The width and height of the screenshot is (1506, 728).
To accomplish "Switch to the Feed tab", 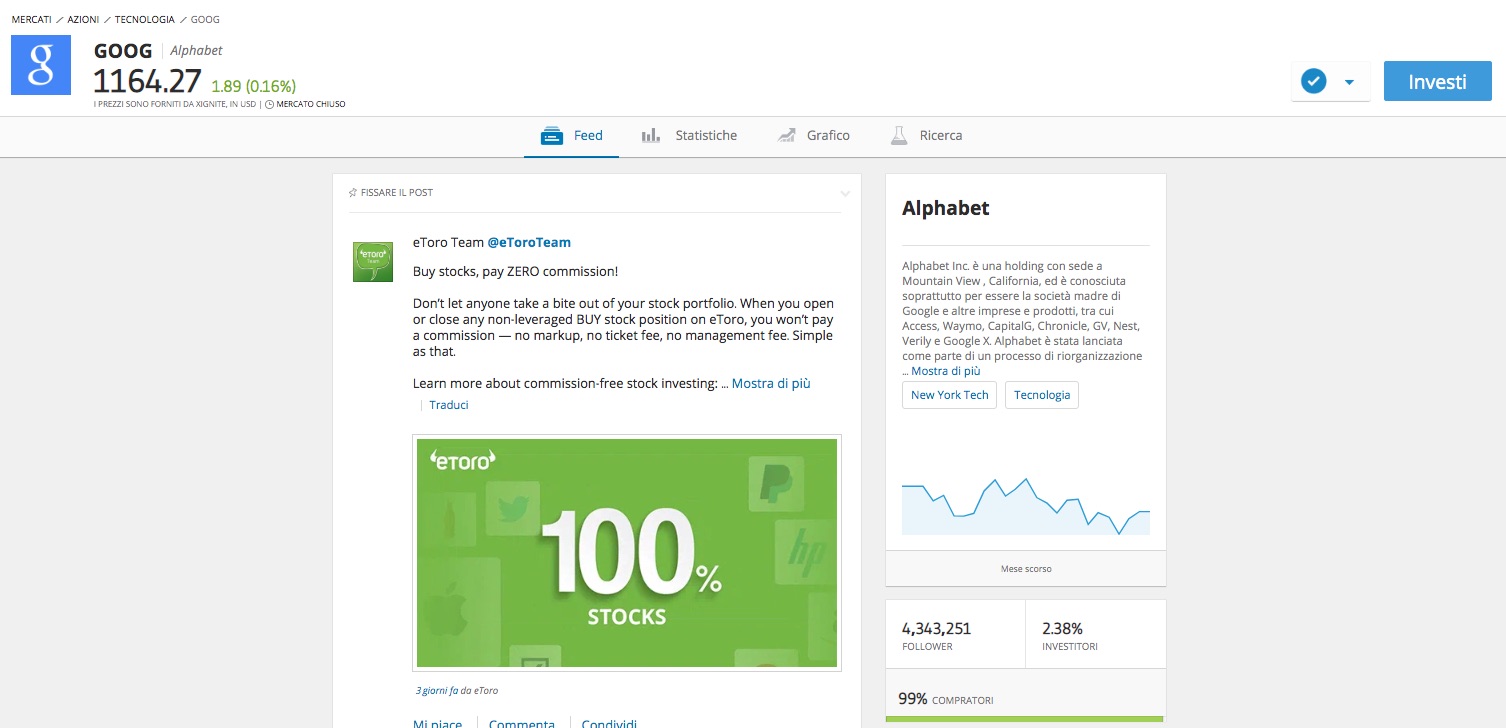I will pyautogui.click(x=572, y=136).
